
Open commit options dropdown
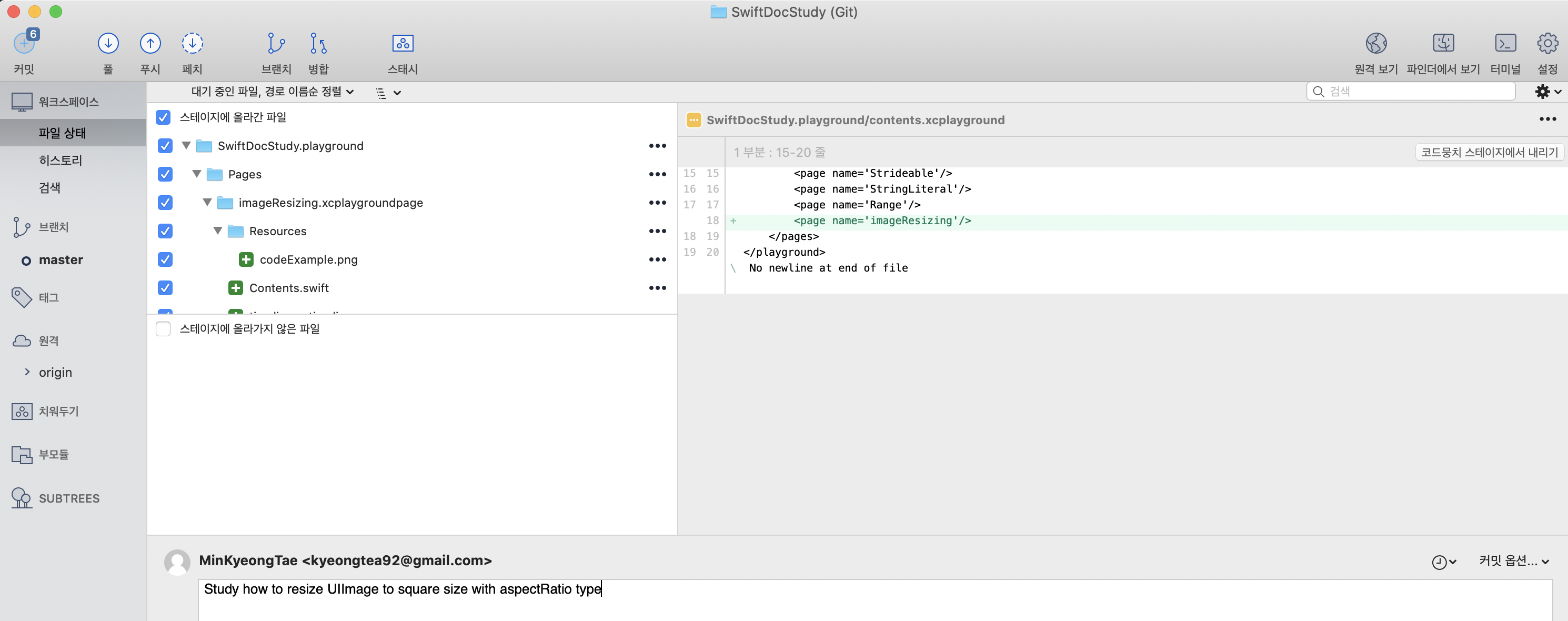click(1513, 560)
